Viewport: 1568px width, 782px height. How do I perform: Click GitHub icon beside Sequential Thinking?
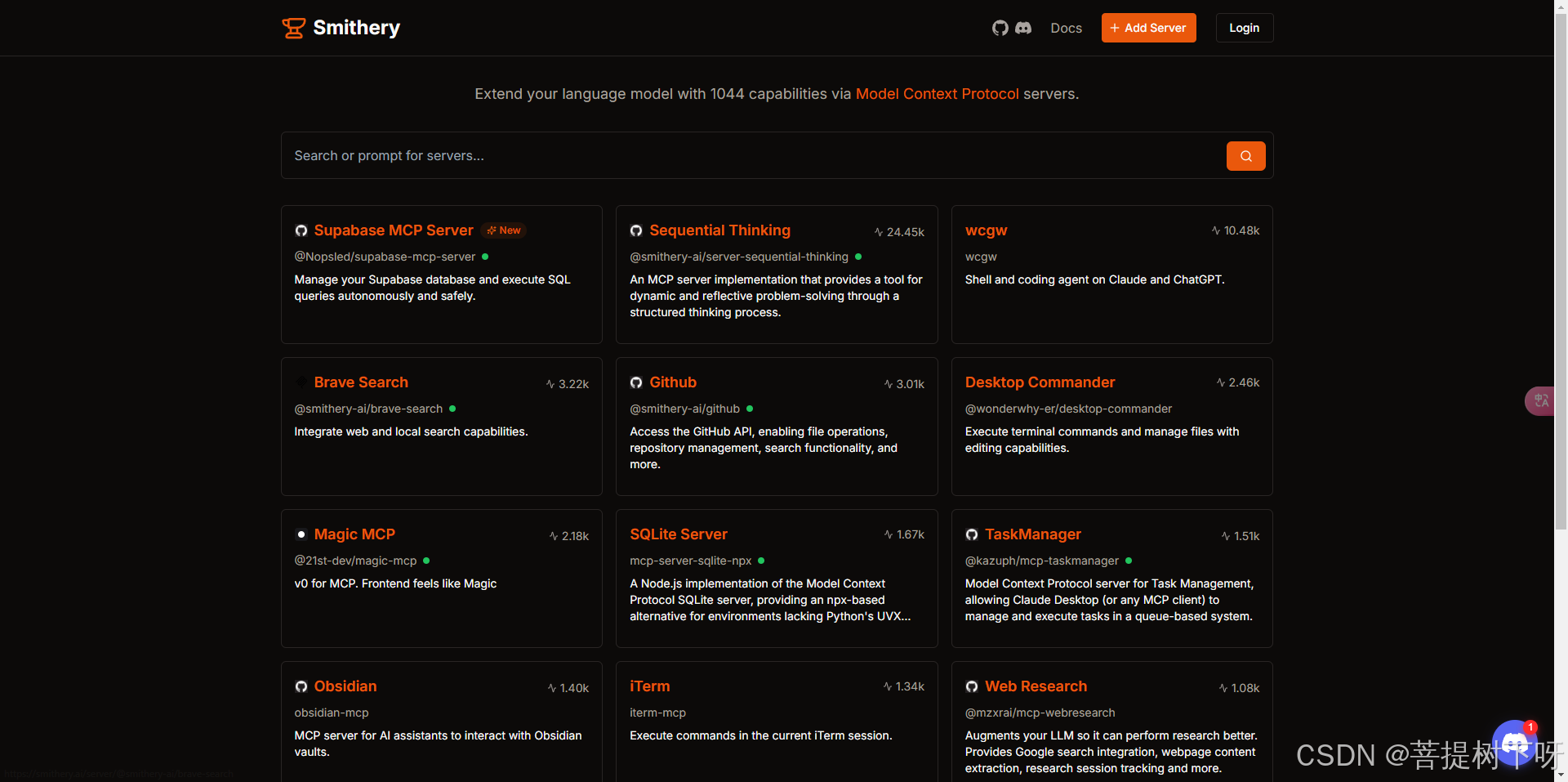[636, 231]
